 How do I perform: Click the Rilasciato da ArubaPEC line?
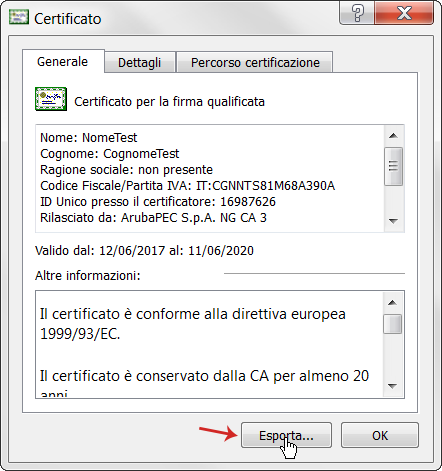153,218
